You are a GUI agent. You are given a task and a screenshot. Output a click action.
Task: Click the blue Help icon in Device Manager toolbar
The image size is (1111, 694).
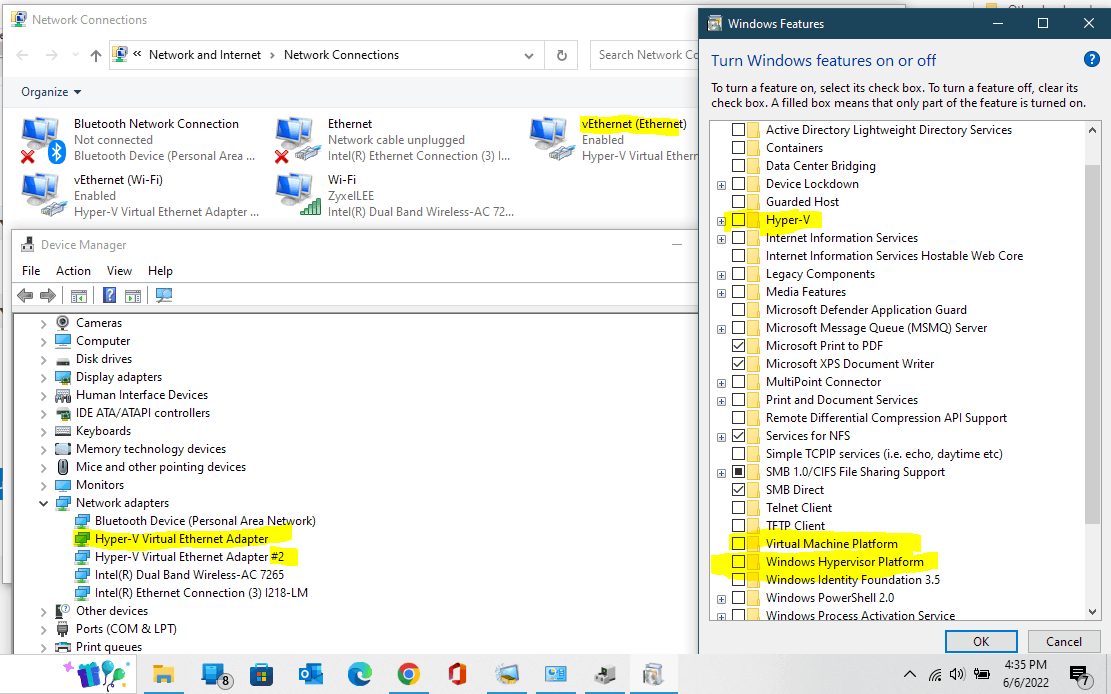[x=109, y=296]
